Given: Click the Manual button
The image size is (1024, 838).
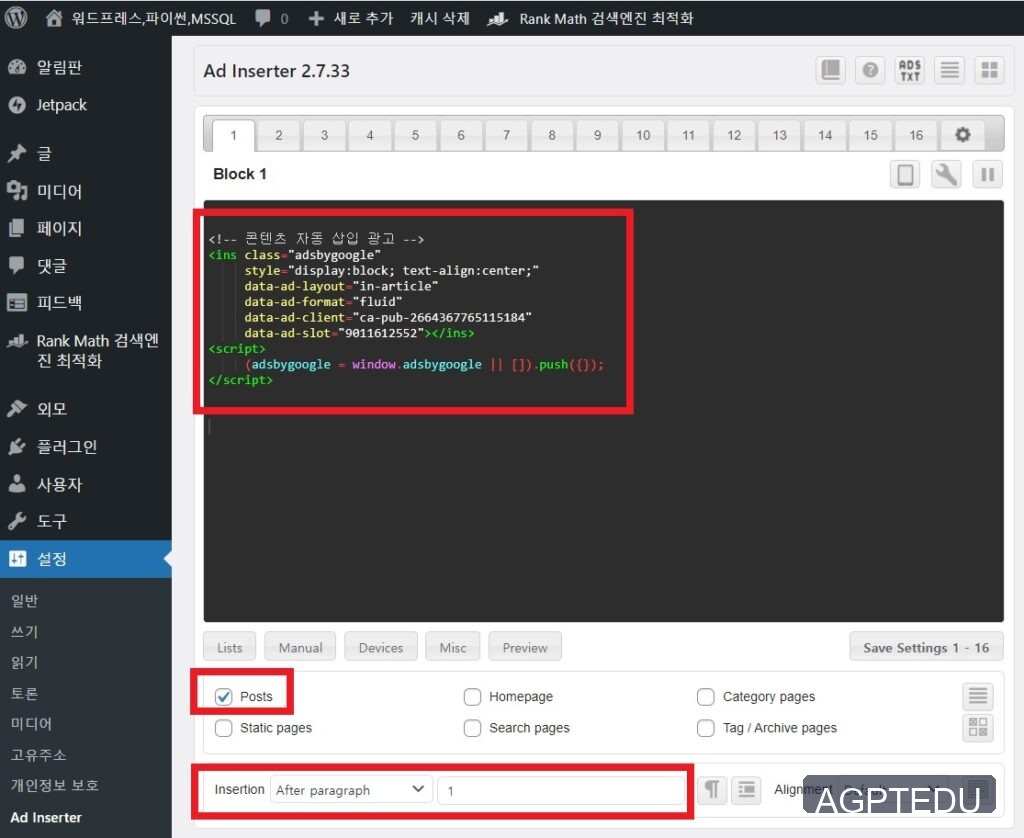Looking at the screenshot, I should tap(300, 647).
